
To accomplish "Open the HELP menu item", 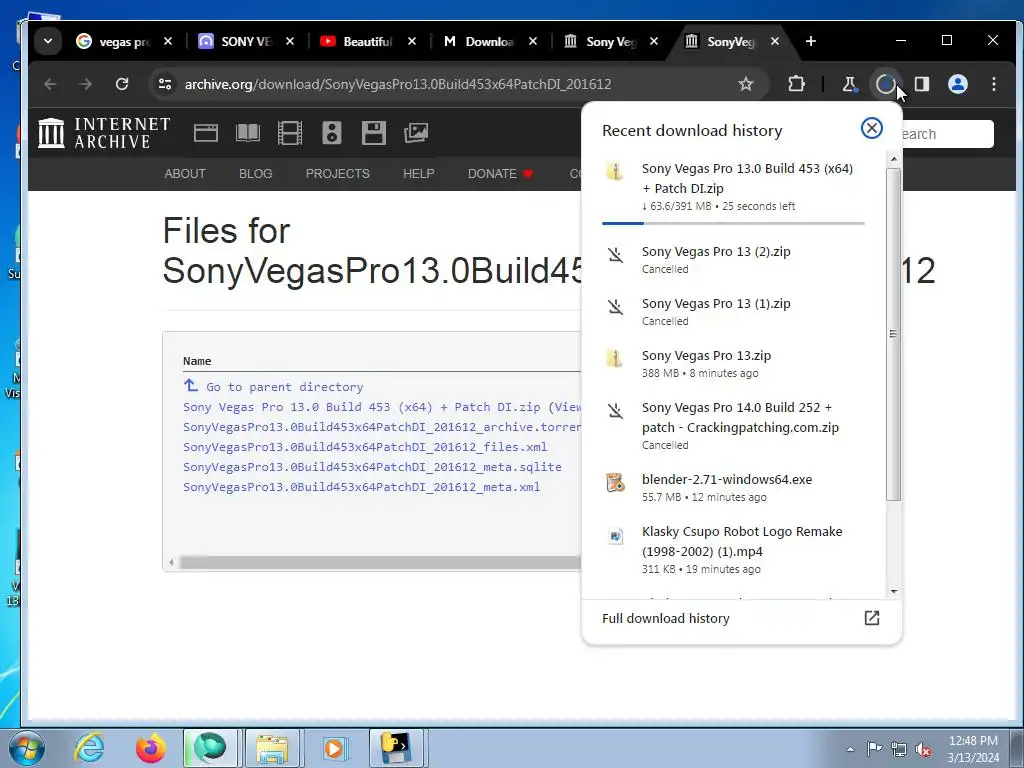I will (419, 174).
